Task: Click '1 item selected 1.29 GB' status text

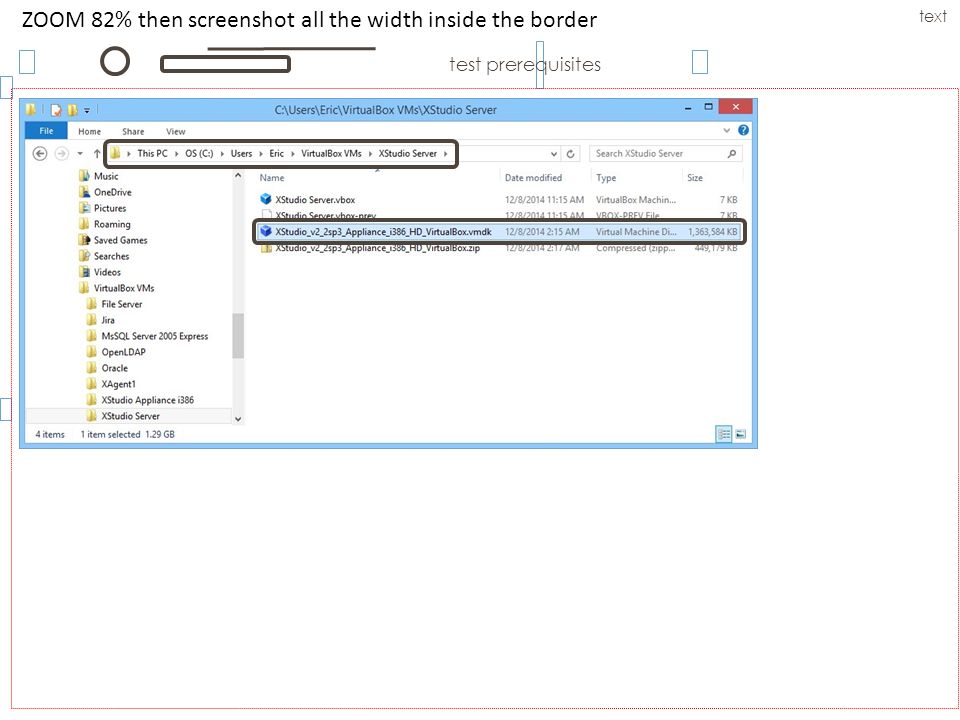Action: [127, 434]
